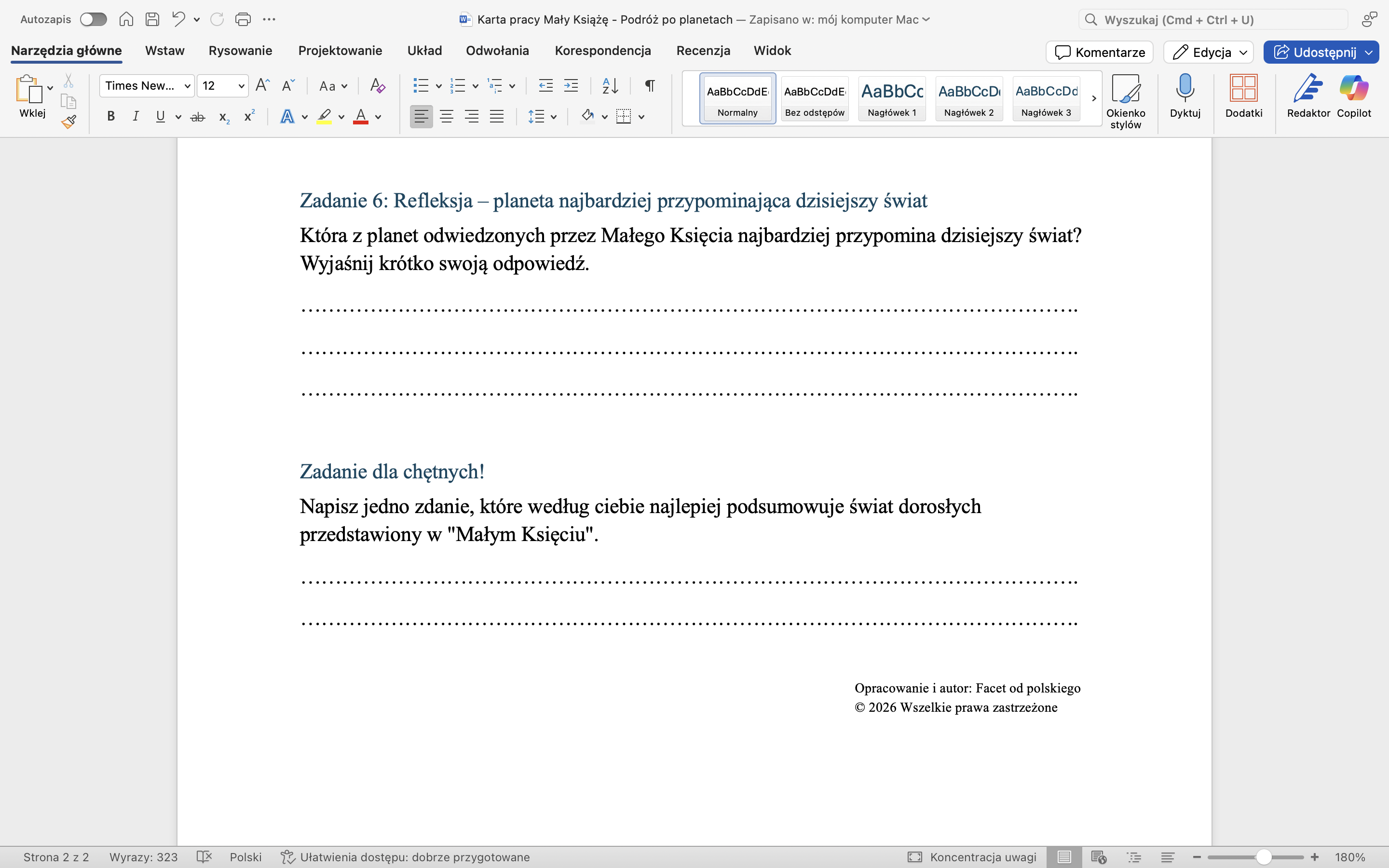Clear all formatting with eraser icon
The height and width of the screenshot is (868, 1389).
377,86
